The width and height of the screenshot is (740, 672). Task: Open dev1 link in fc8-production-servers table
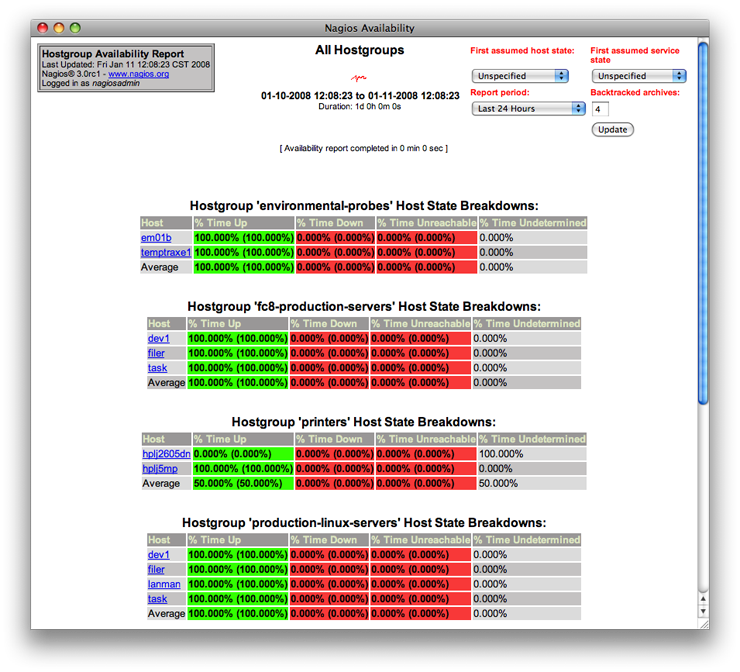tap(159, 338)
